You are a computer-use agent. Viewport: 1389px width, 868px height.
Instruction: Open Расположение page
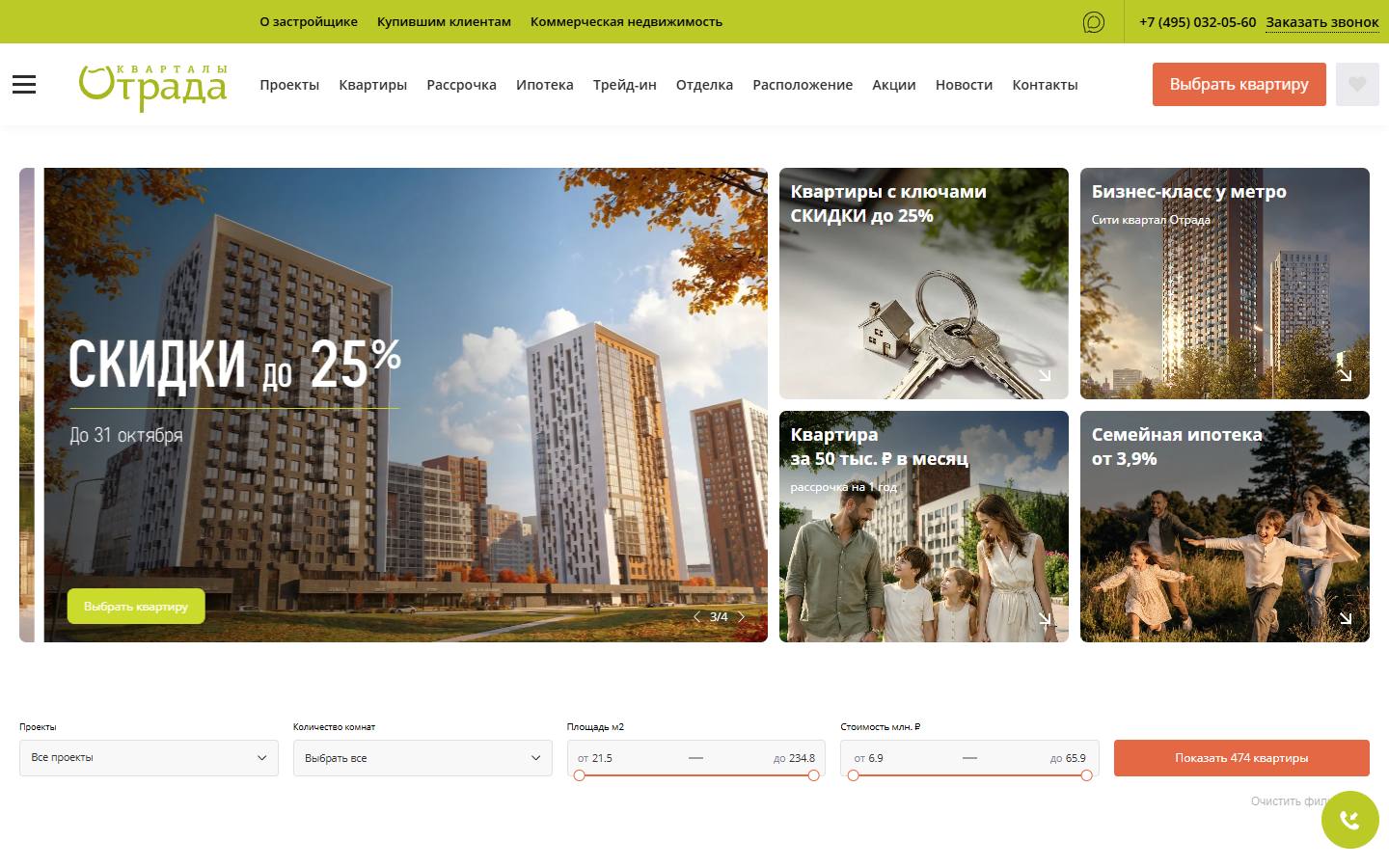803,85
